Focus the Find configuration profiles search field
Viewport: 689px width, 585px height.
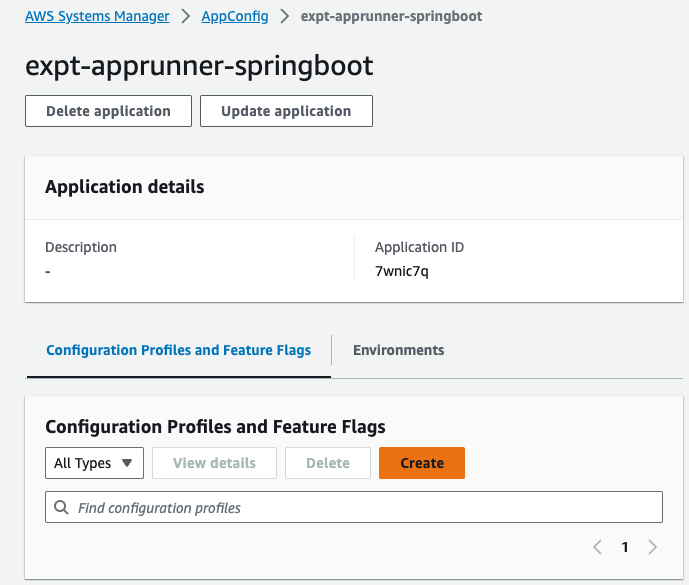point(354,507)
